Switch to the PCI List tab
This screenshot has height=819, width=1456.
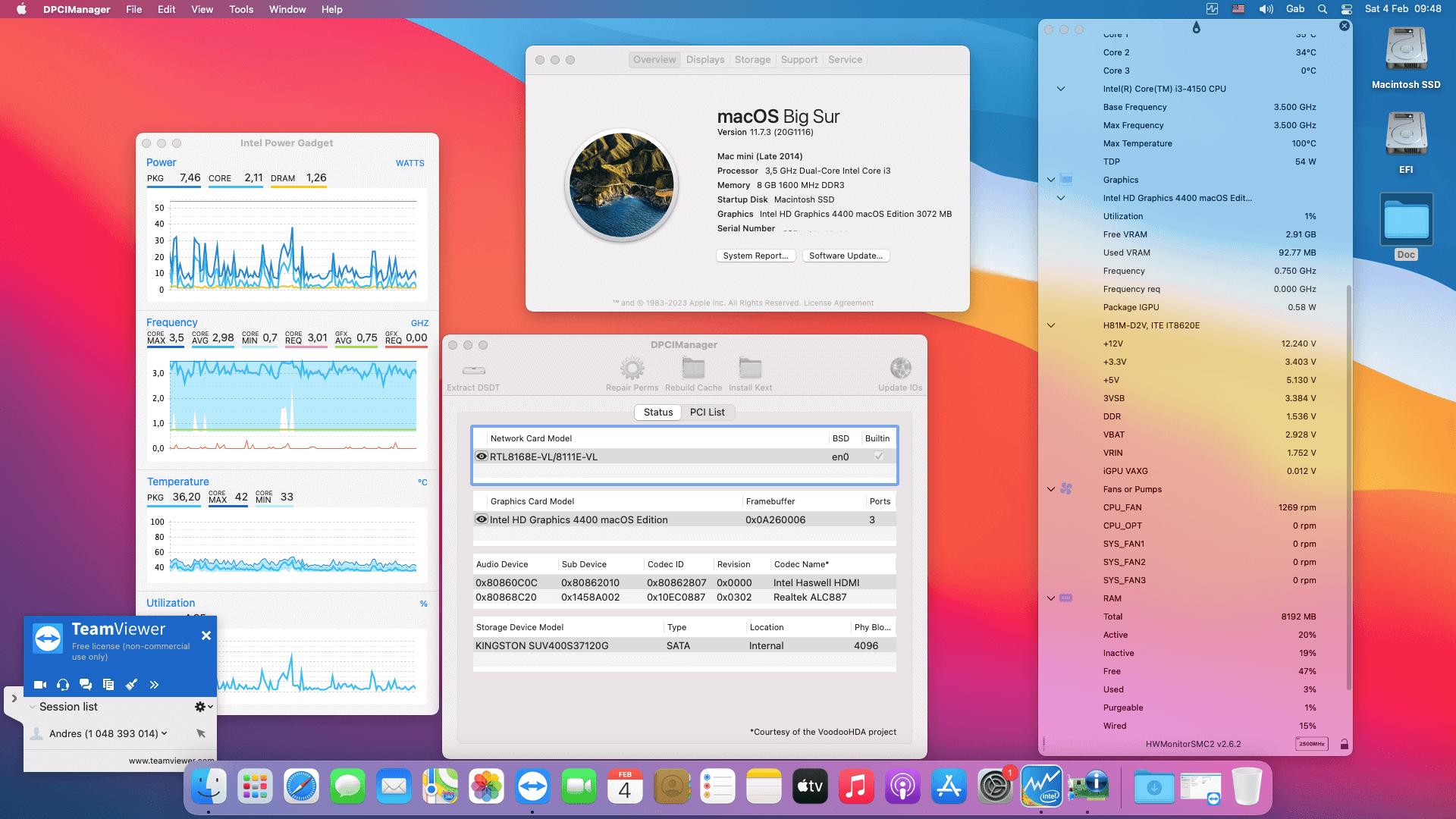pos(708,412)
